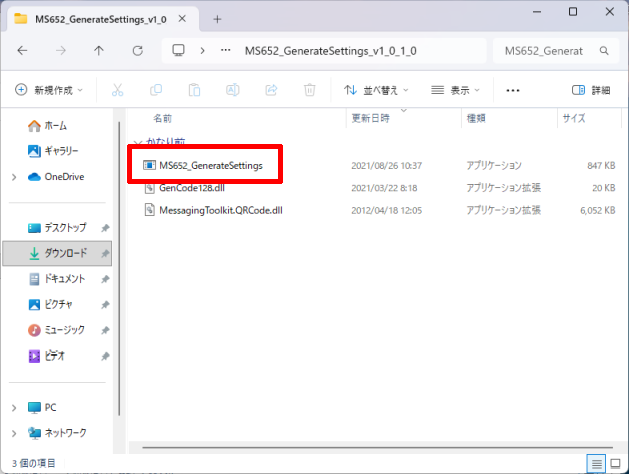This screenshot has height=474, width=629.
Task: Open the 並べ替え sort dropdown
Action: (x=378, y=90)
